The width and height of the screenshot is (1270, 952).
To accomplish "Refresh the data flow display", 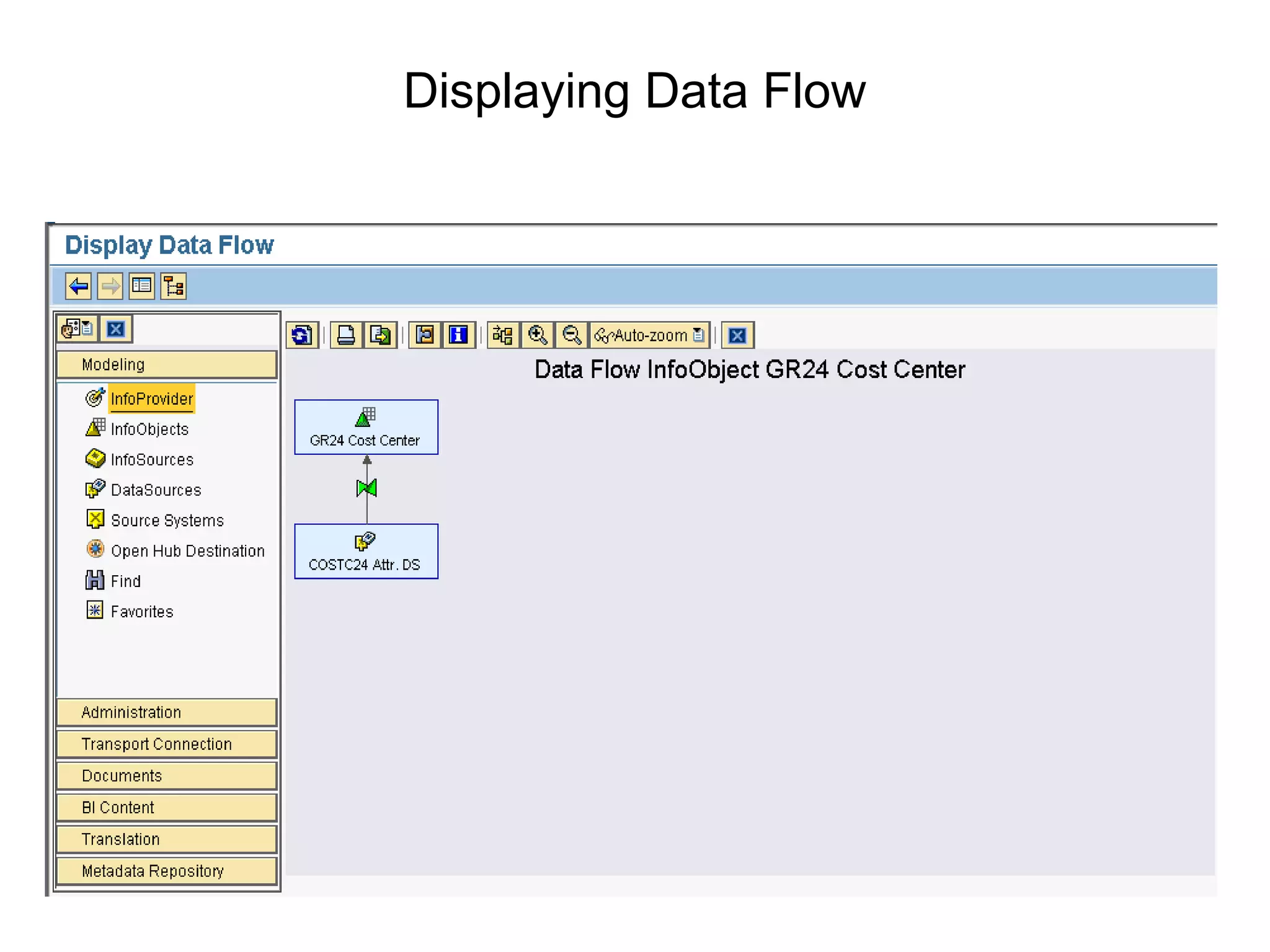I will [x=302, y=335].
